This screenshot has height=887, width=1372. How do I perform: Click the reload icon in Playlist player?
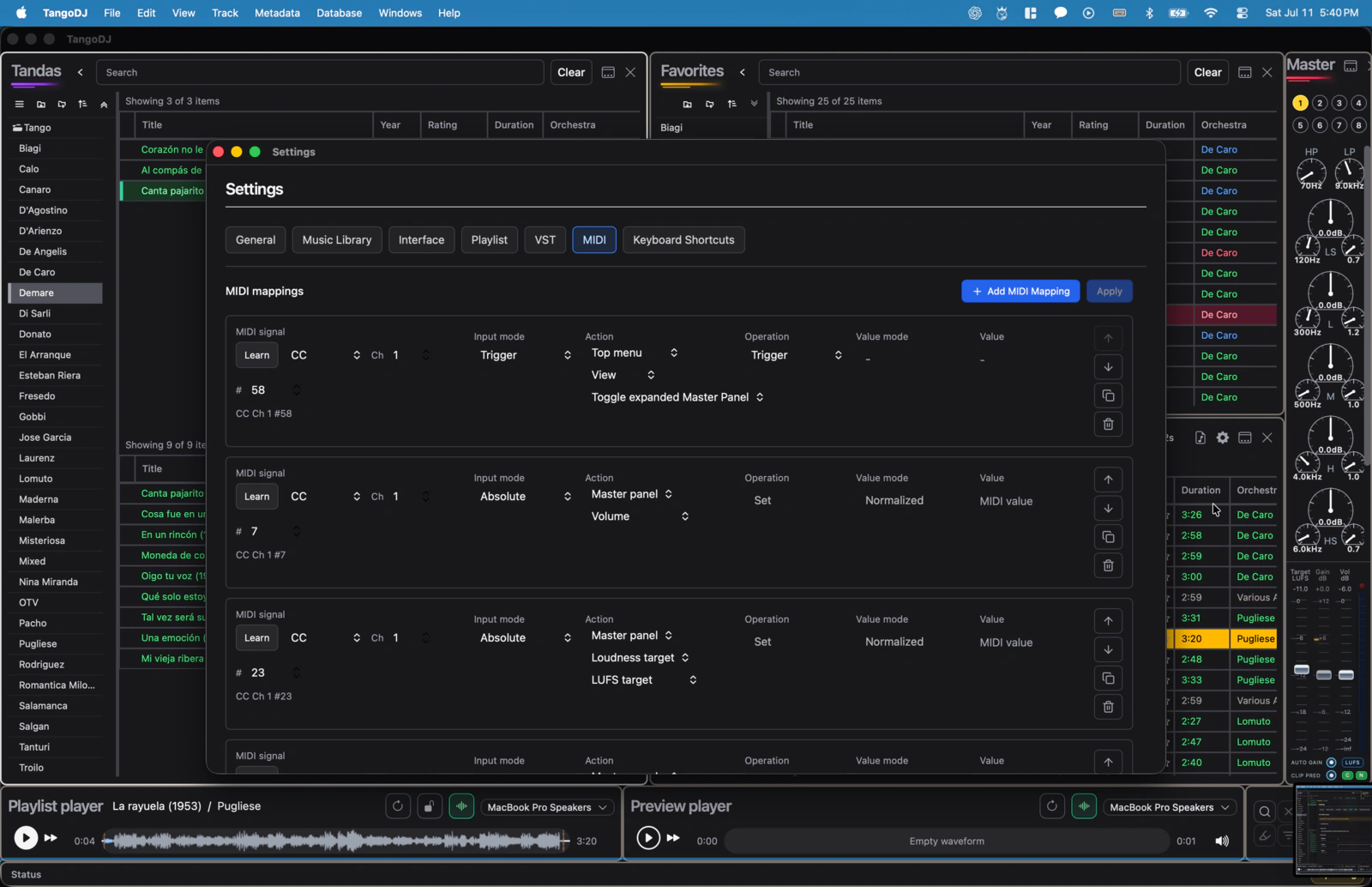click(397, 806)
